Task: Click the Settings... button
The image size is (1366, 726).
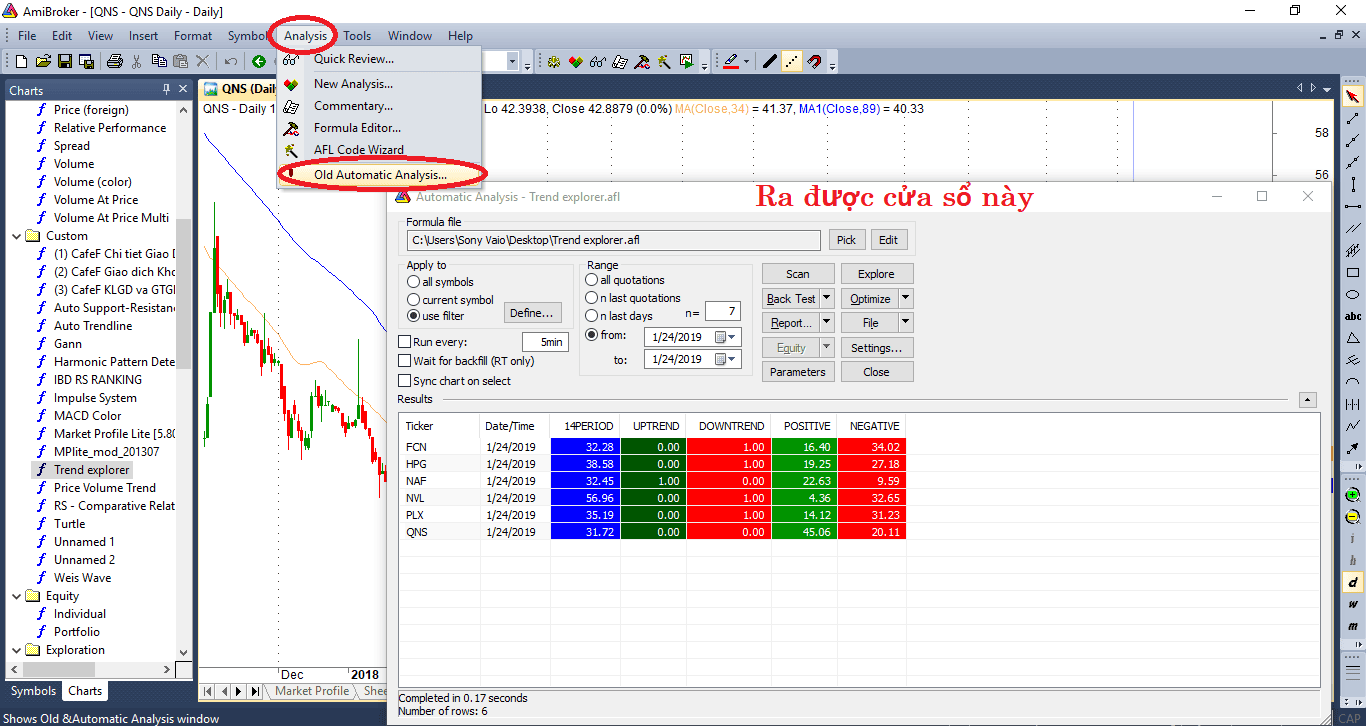Action: 877,348
